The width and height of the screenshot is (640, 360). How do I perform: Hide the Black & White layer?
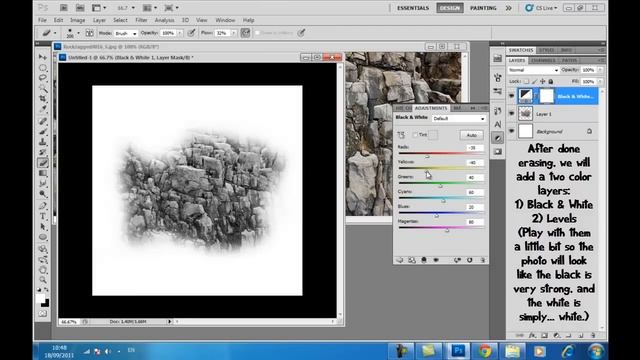click(x=511, y=96)
